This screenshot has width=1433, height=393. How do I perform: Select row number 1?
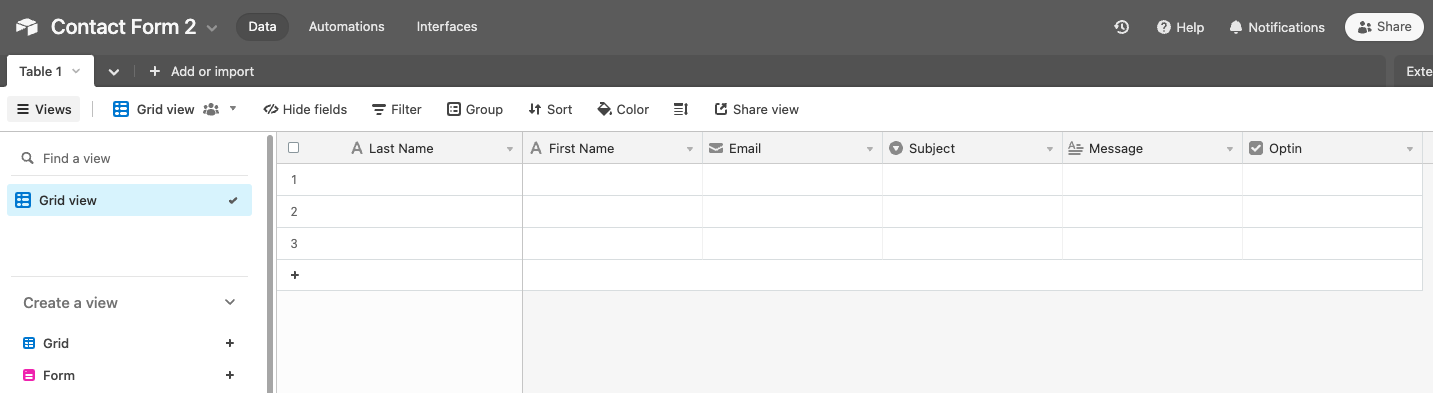click(x=294, y=180)
